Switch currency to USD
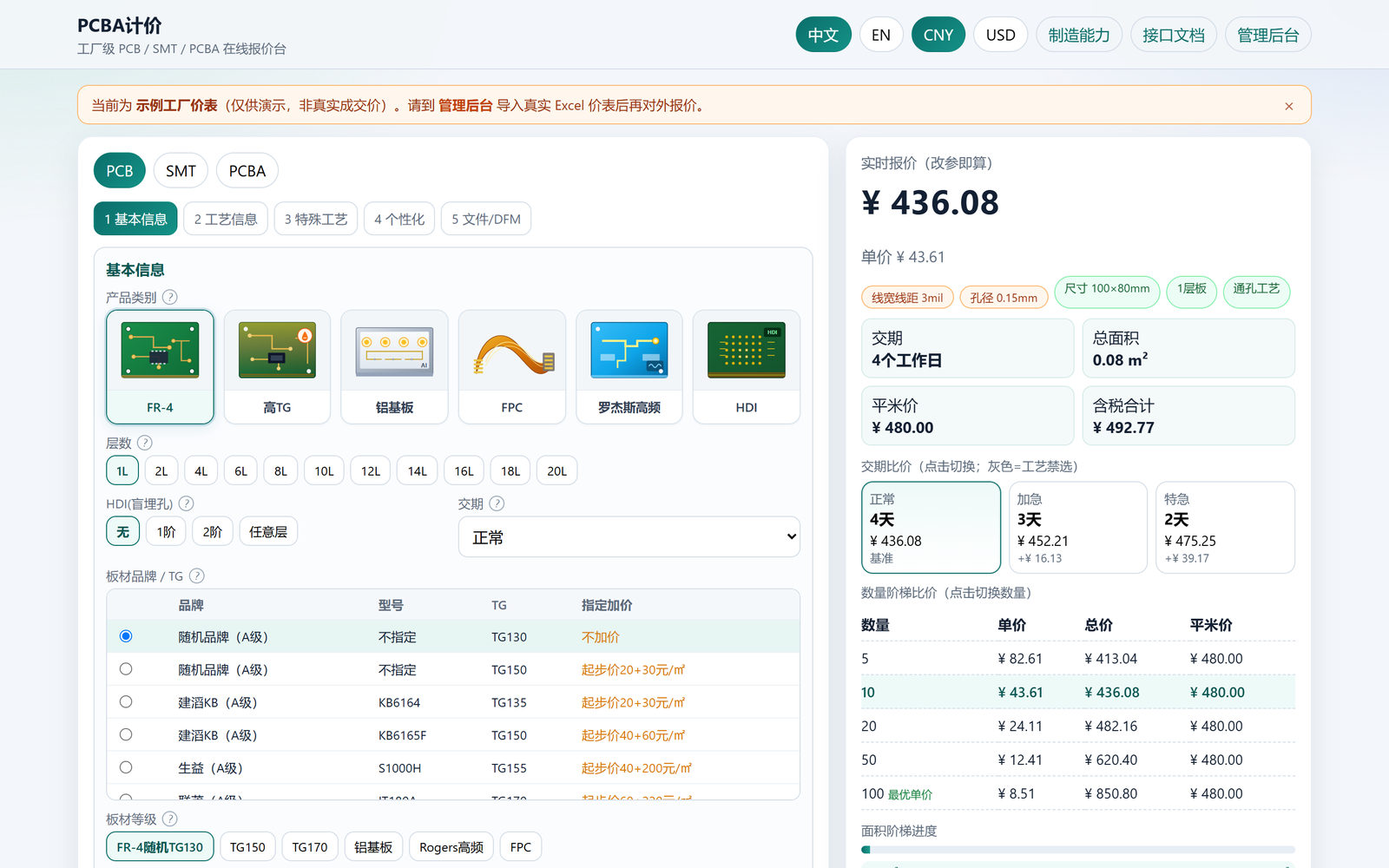Viewport: 1389px width, 868px height. tap(1000, 35)
